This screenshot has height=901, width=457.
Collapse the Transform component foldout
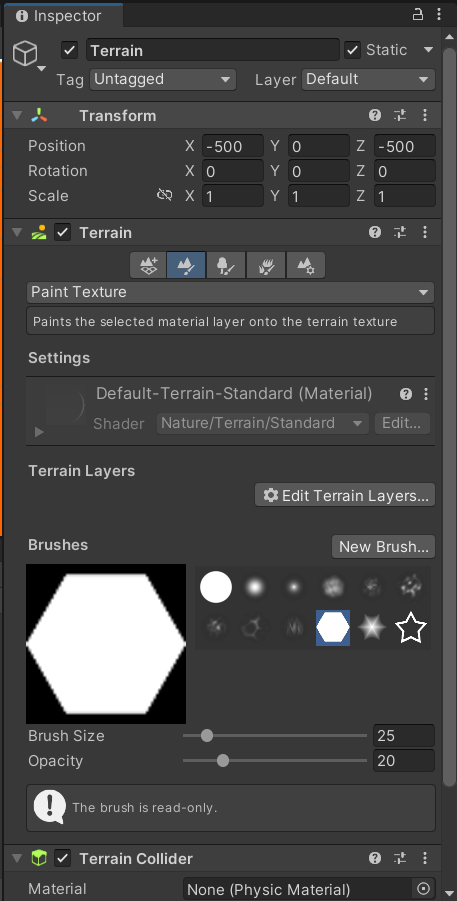coord(17,115)
